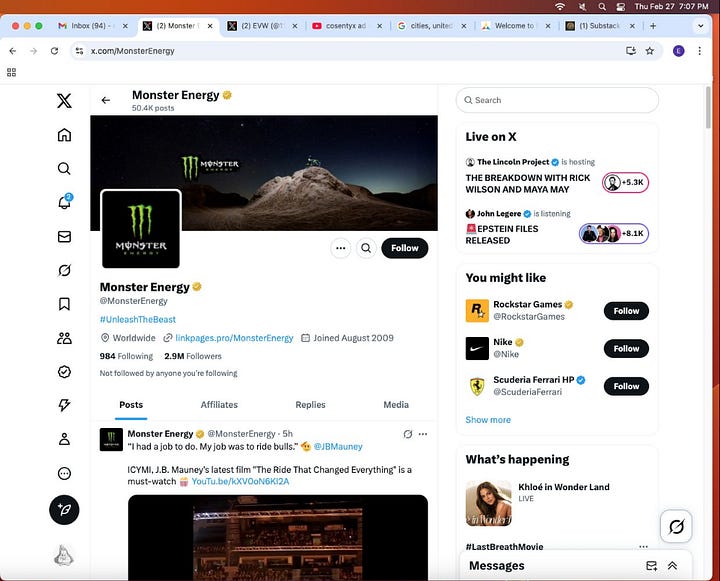Open Bookmarks in the sidebar
720x581 pixels.
[x=64, y=304]
